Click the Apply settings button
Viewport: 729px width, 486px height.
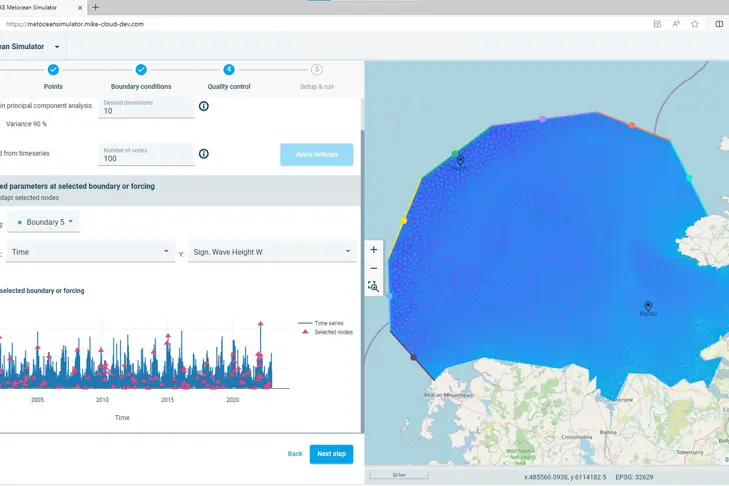[x=317, y=154]
